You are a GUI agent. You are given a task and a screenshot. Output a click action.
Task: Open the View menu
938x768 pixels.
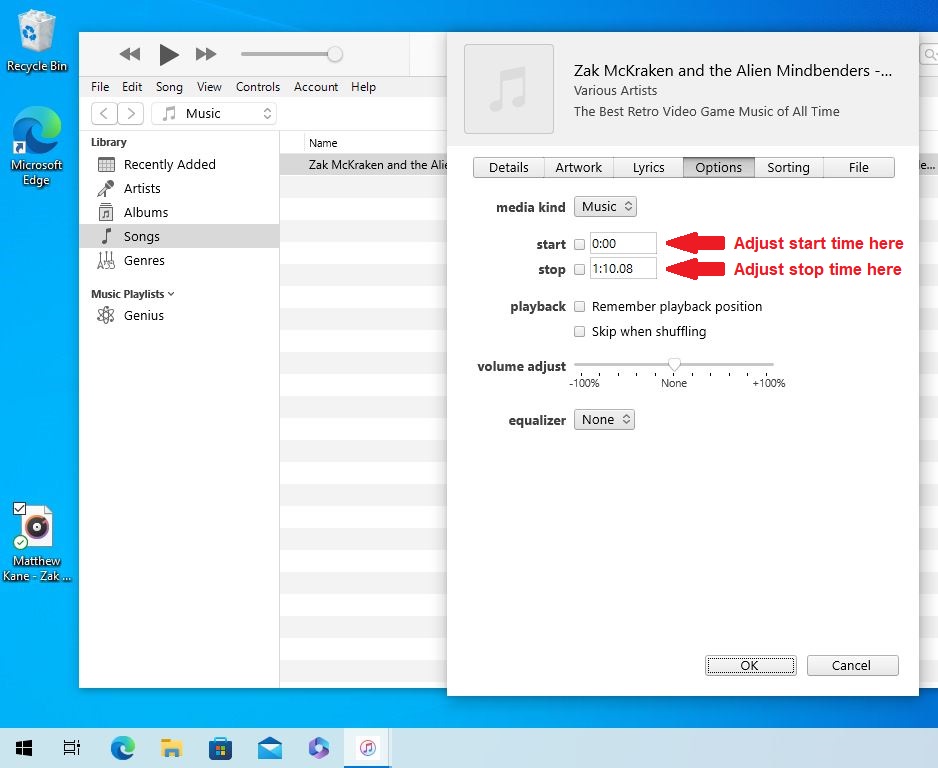209,87
